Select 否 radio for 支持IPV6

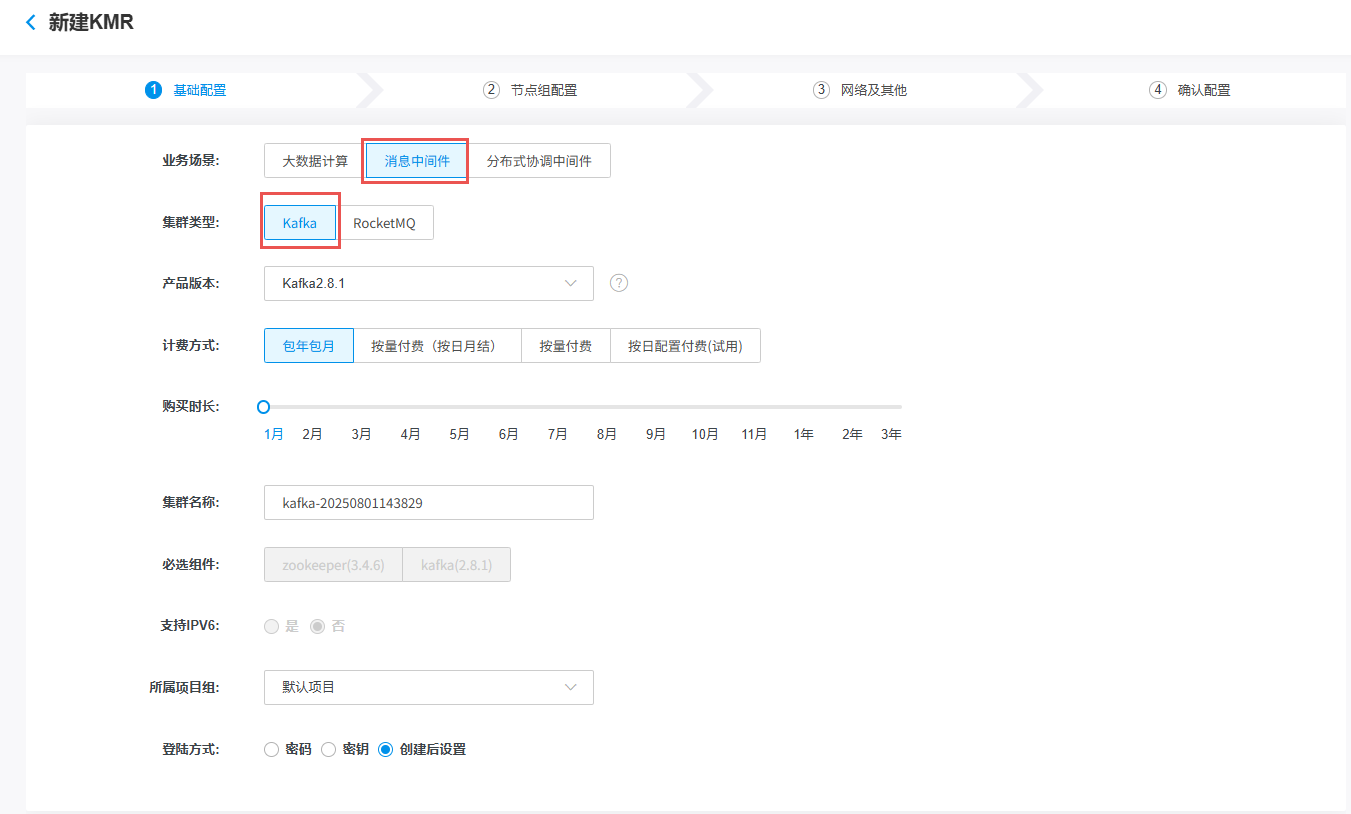click(x=318, y=626)
